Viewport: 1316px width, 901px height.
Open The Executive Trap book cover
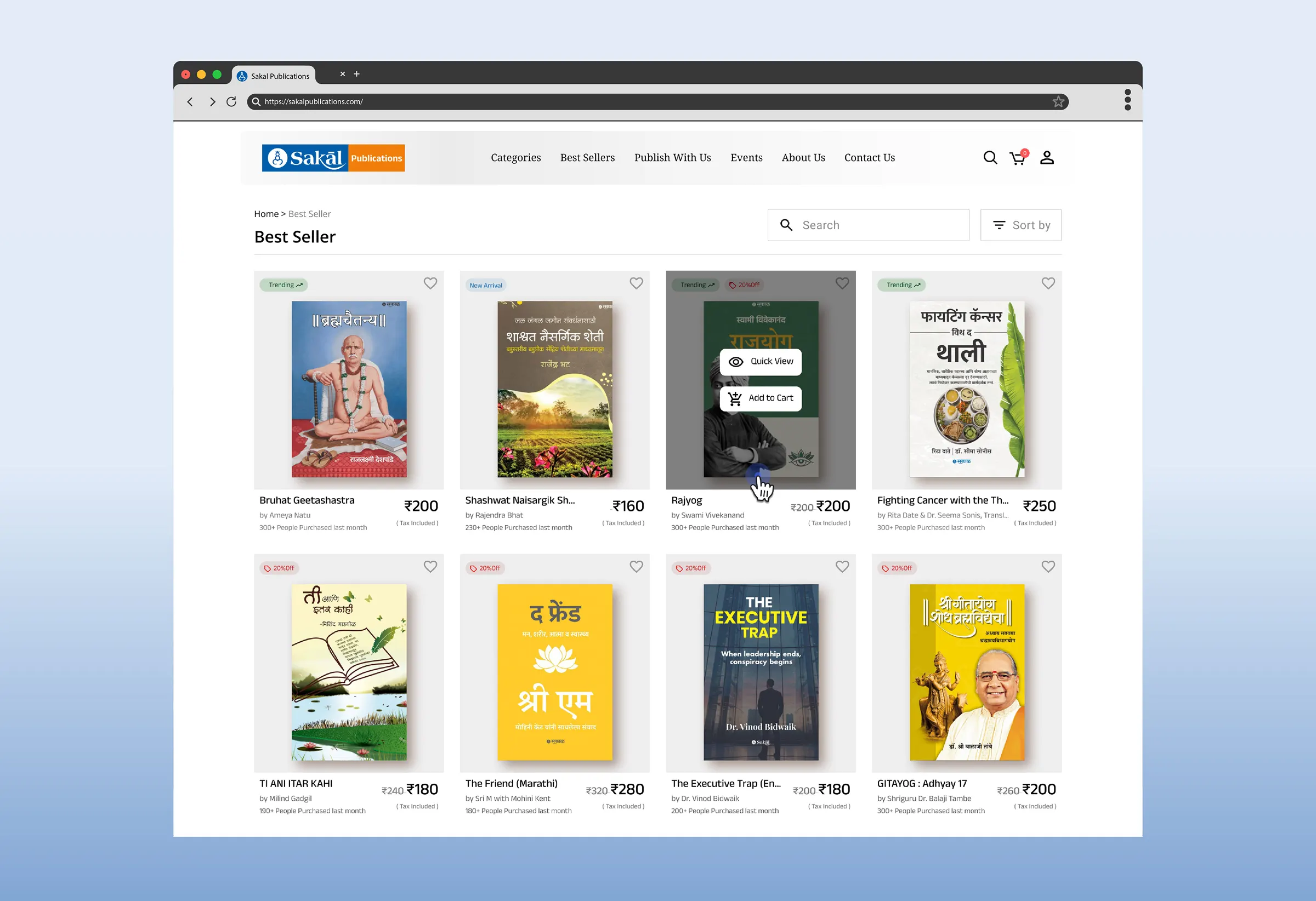[x=761, y=672]
